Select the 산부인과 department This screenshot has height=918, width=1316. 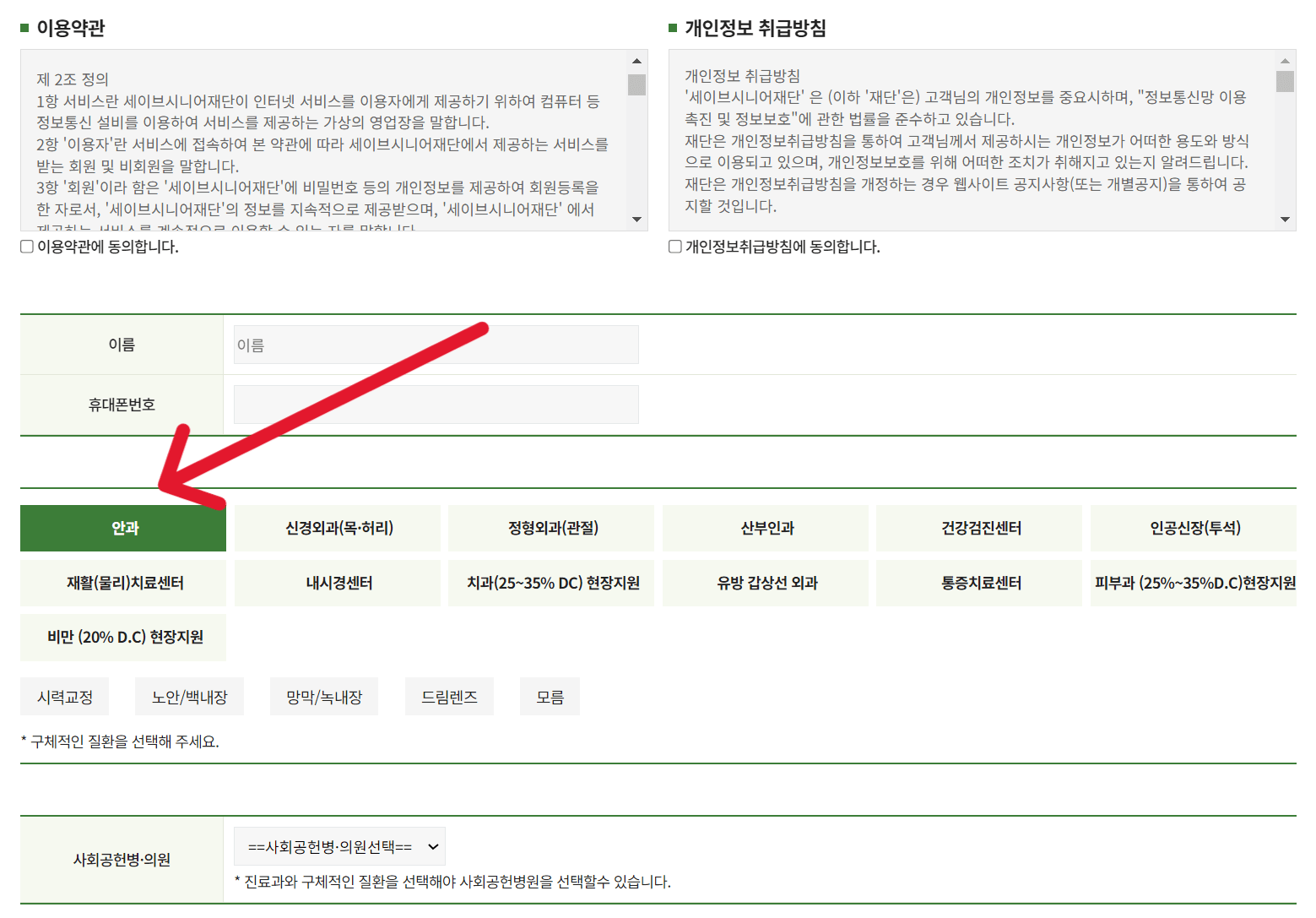(x=765, y=528)
